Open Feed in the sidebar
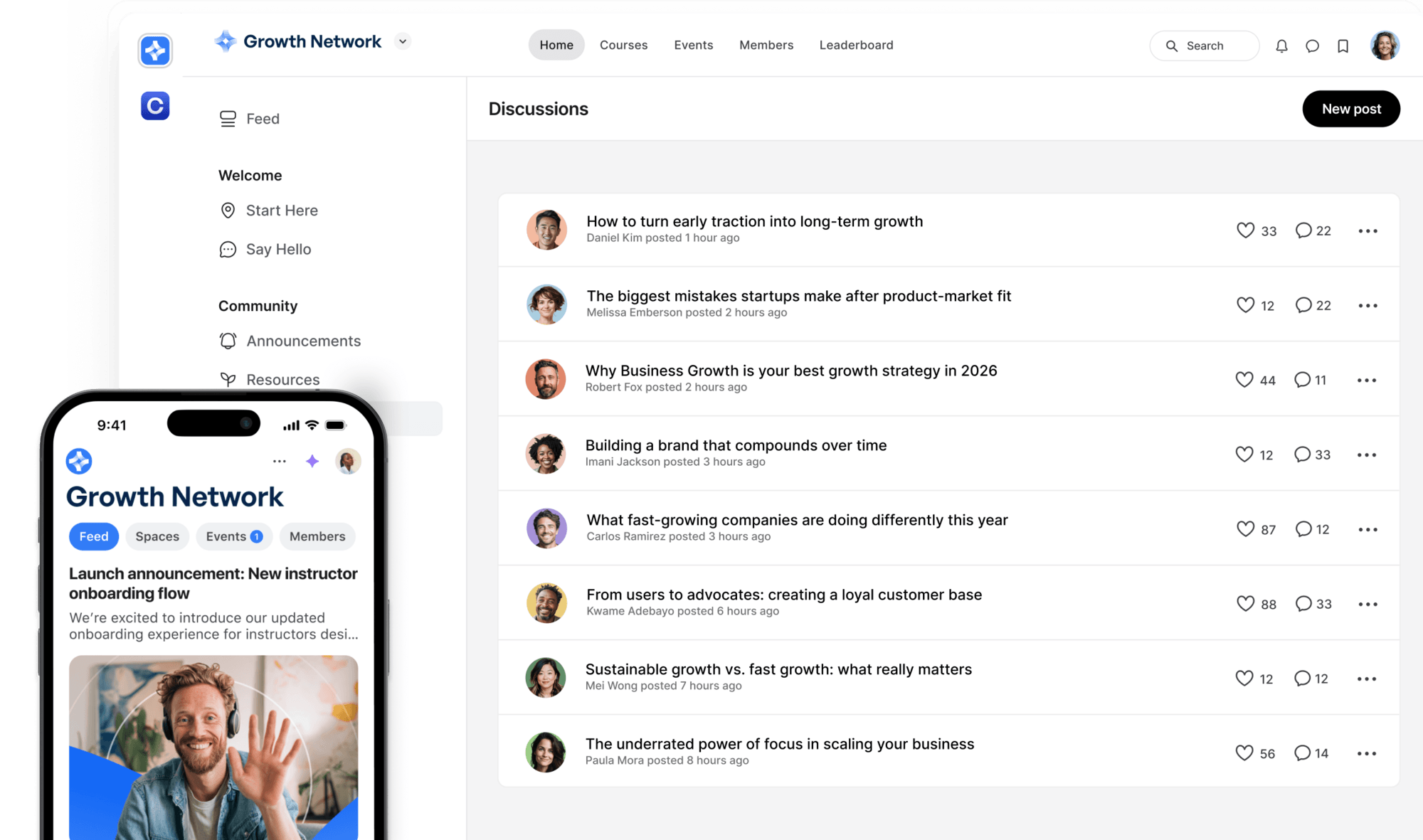The width and height of the screenshot is (1423, 840). click(249, 119)
